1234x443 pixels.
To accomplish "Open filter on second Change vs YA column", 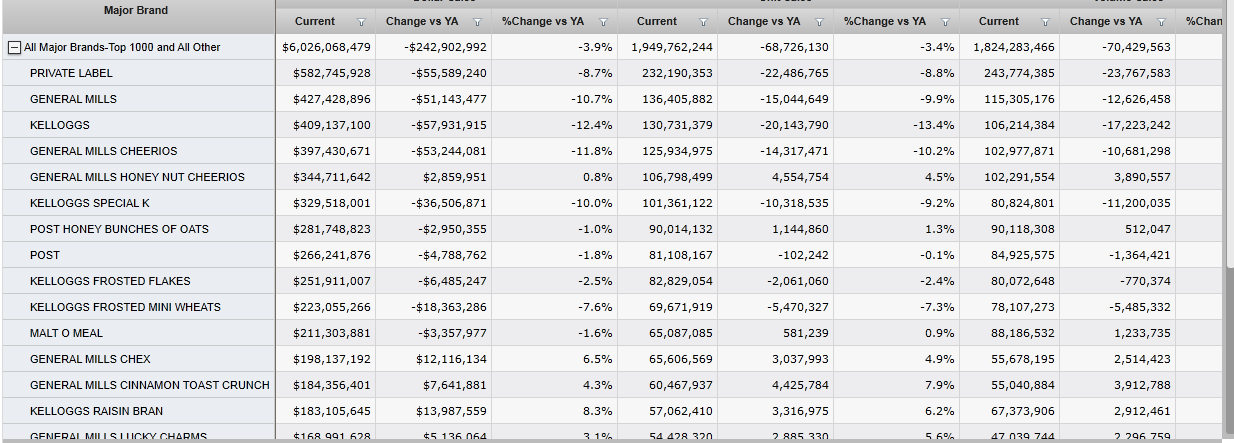I will [x=819, y=22].
